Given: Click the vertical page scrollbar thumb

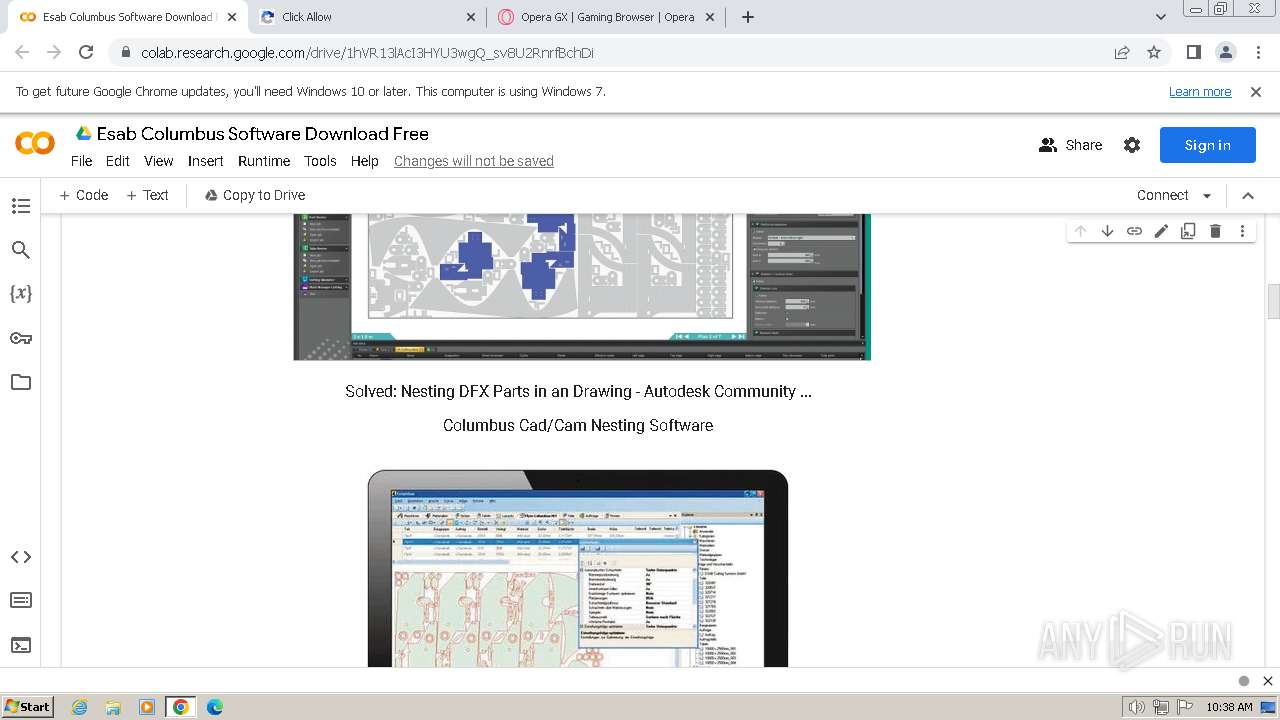Looking at the screenshot, I should 1273,301.
